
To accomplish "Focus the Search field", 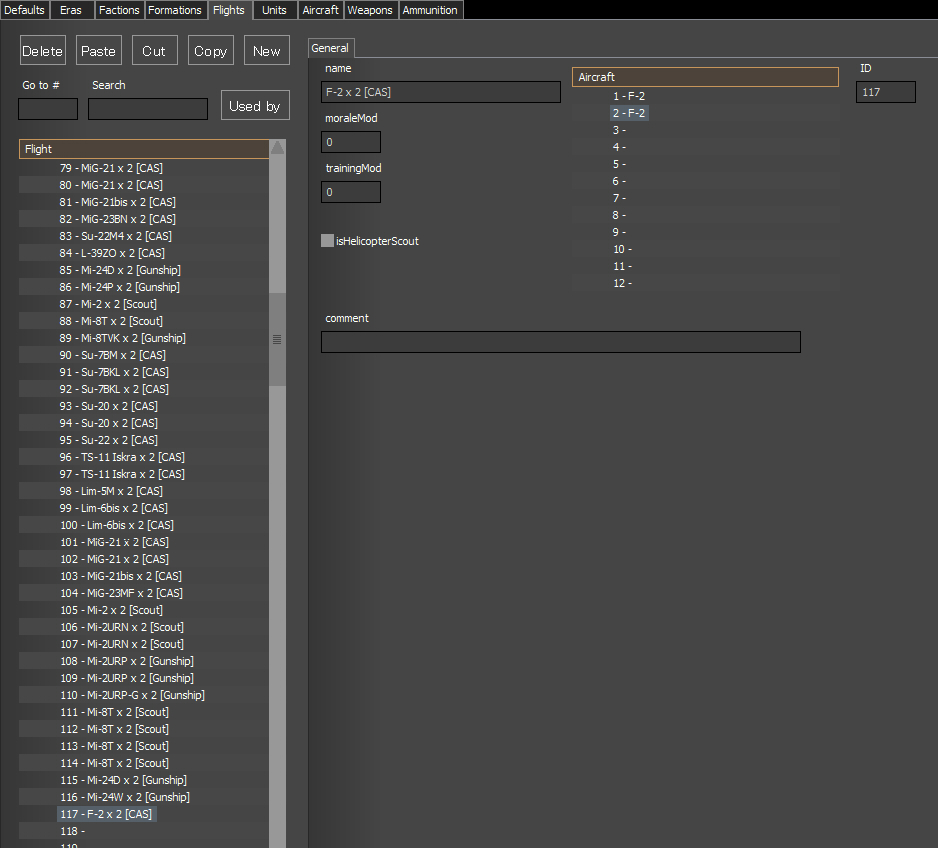I will pos(148,109).
